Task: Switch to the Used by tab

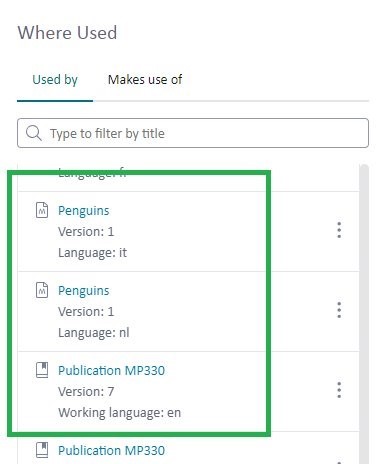Action: point(55,80)
